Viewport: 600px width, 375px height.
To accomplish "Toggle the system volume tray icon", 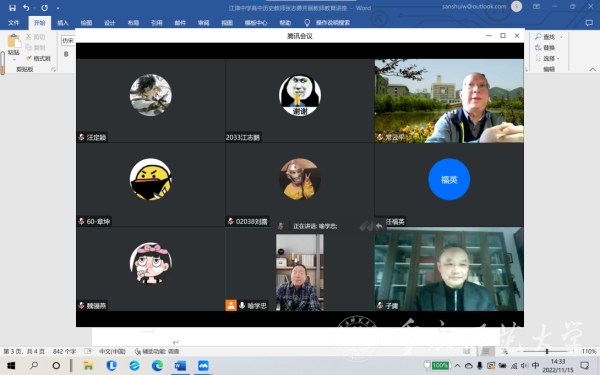I will 525,365.
